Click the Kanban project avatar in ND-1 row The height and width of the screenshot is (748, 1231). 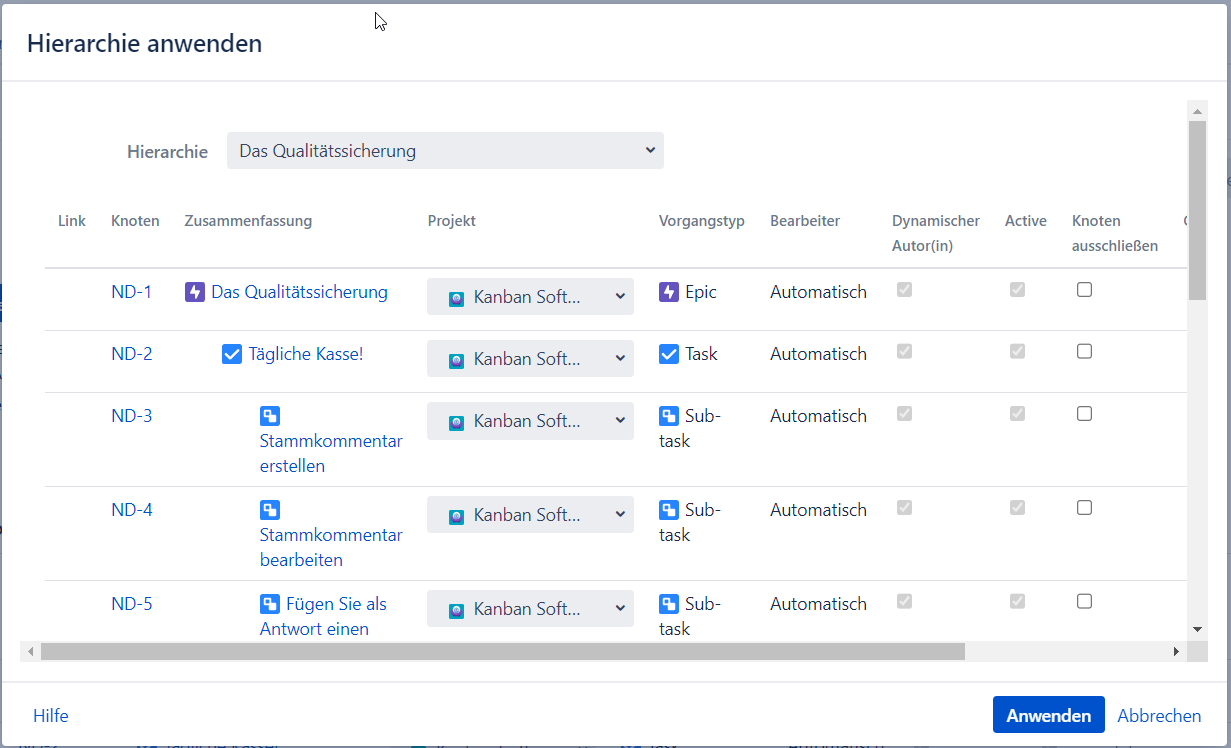[457, 298]
